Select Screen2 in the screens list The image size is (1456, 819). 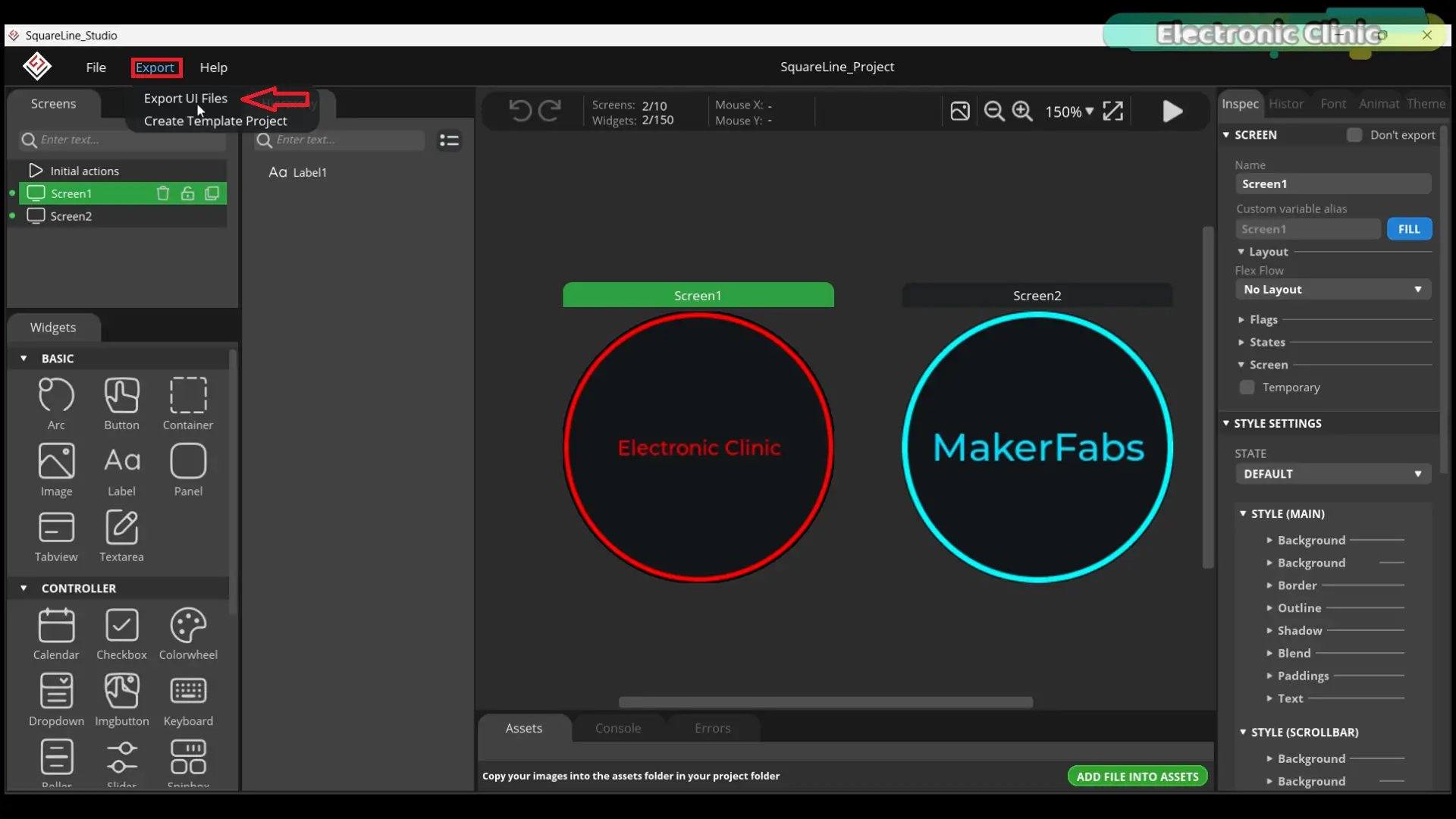(x=123, y=216)
